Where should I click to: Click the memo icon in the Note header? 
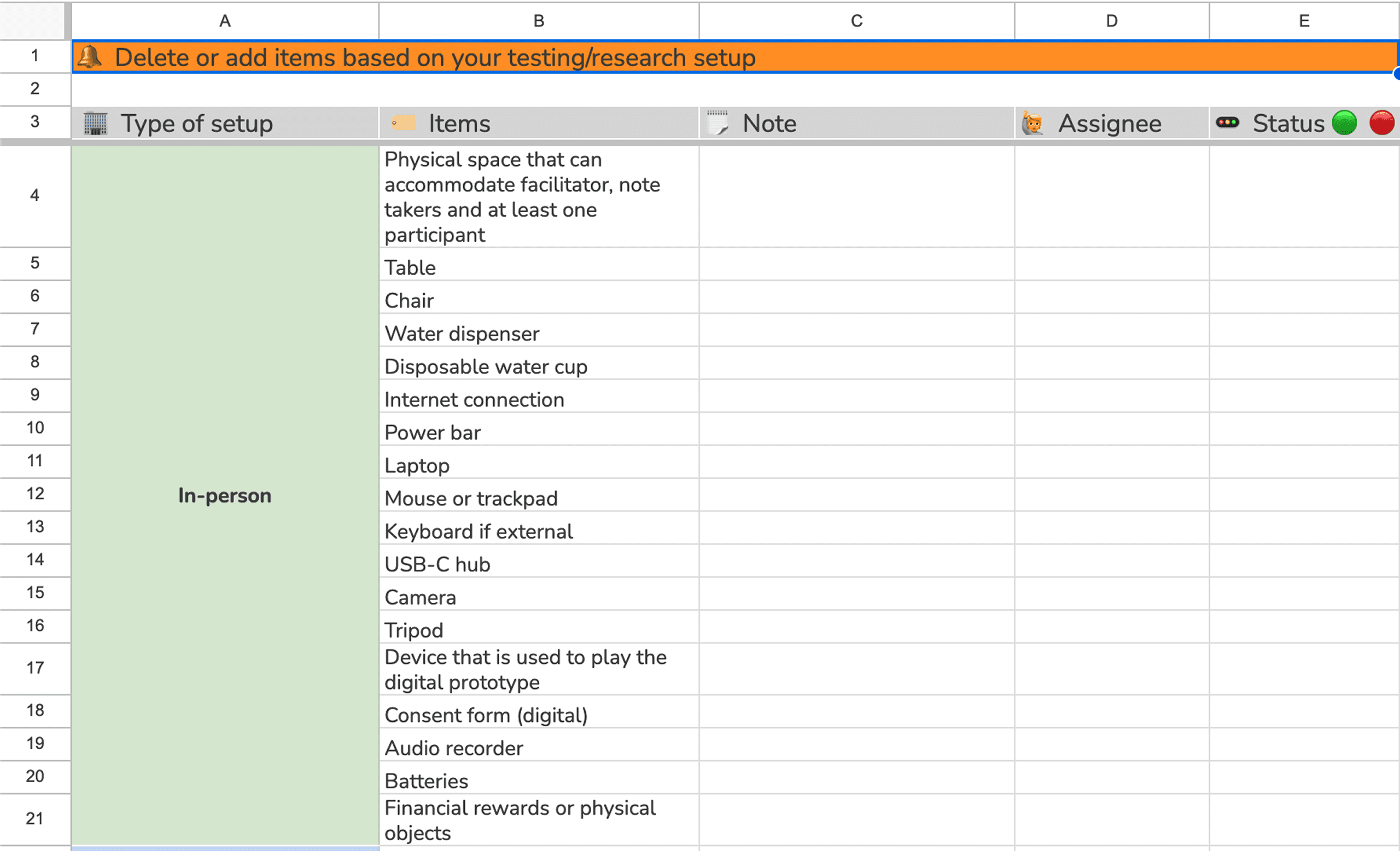point(718,123)
